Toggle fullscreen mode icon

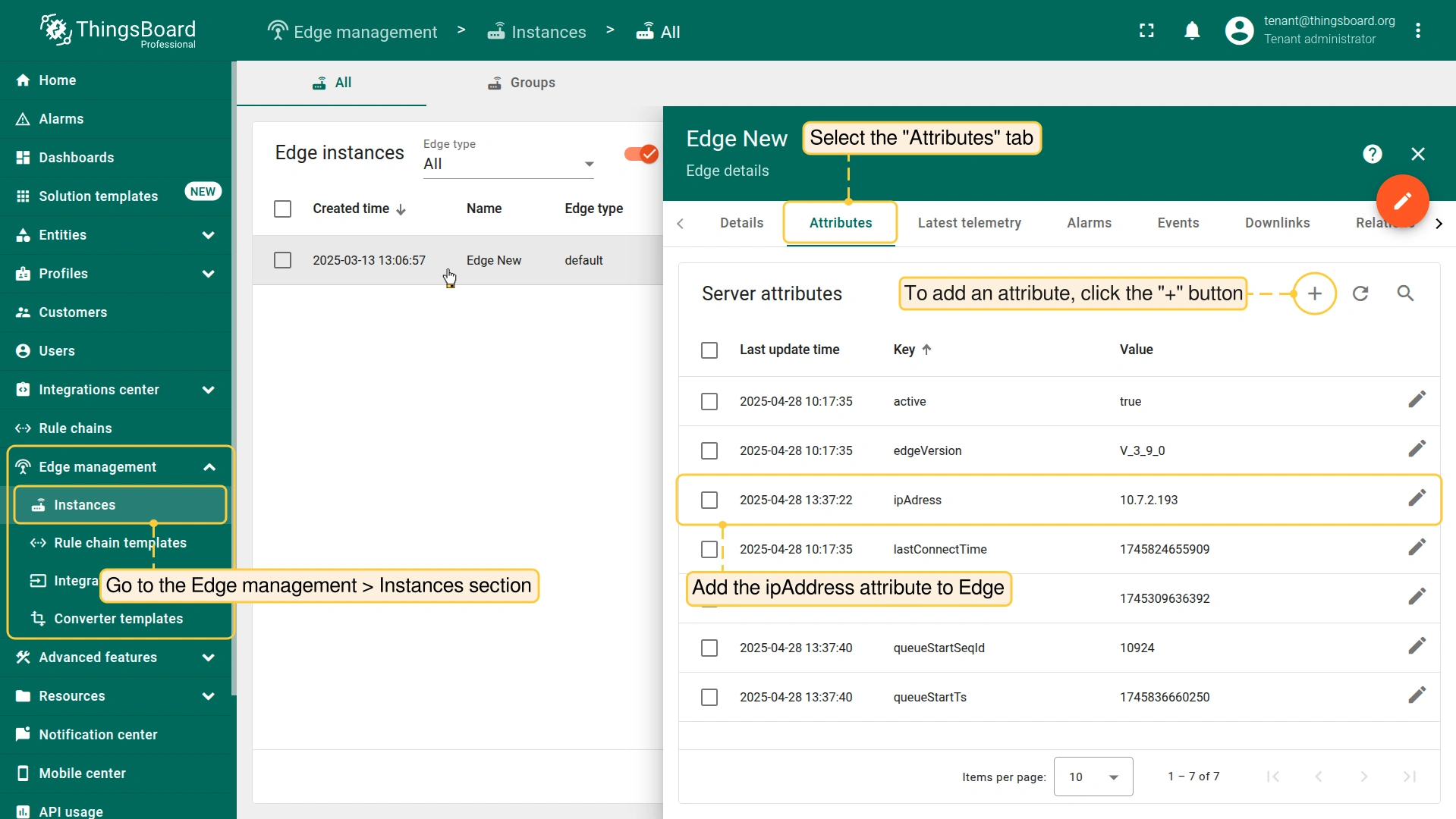click(x=1146, y=30)
